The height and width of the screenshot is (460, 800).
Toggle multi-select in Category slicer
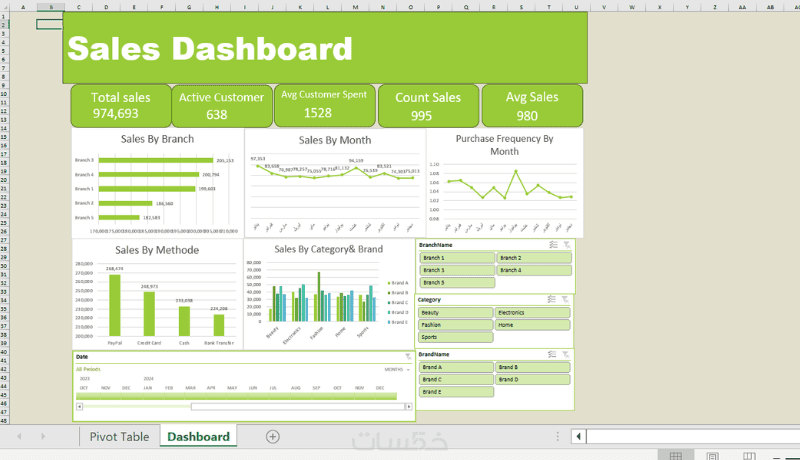click(552, 299)
